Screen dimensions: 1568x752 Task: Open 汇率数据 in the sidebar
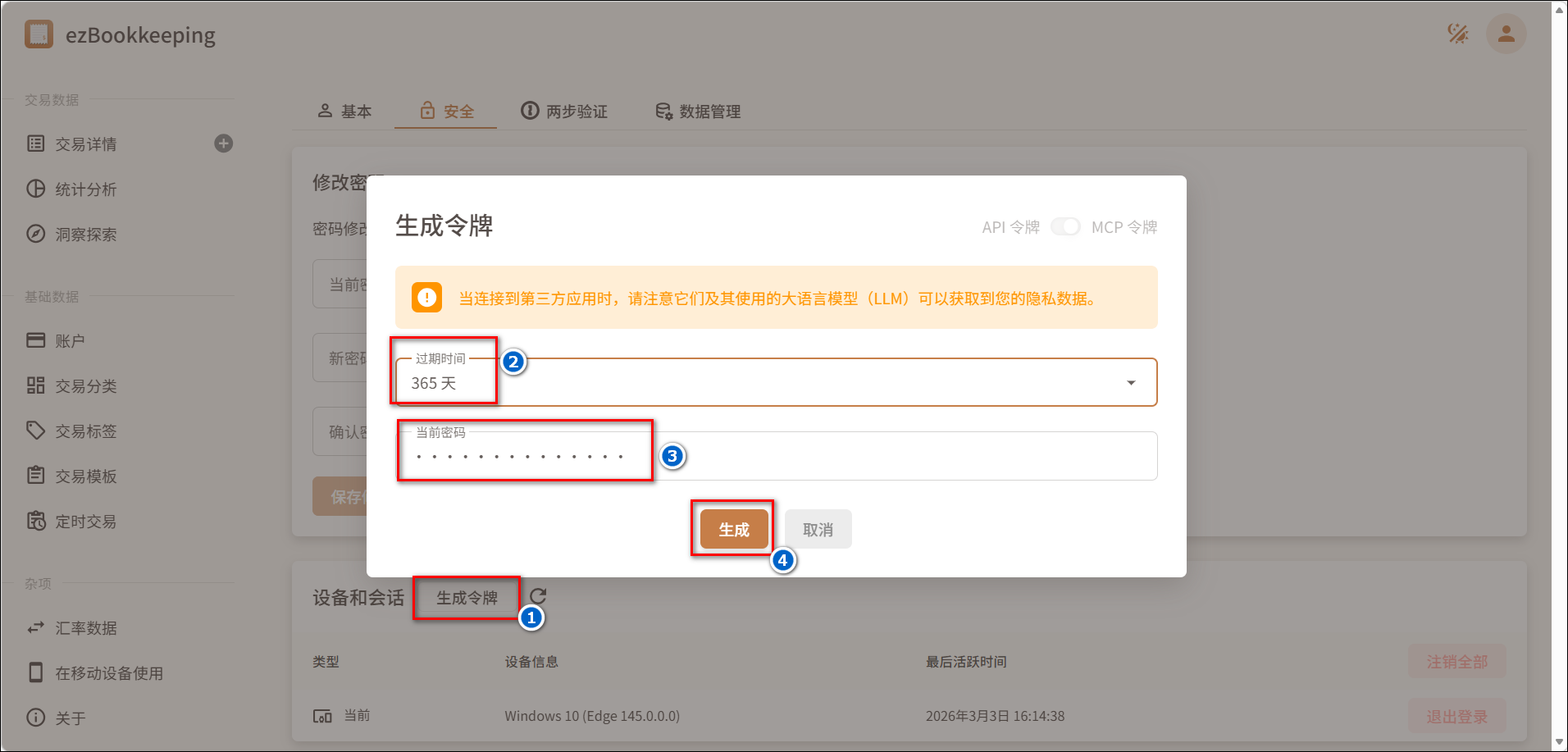(x=85, y=628)
